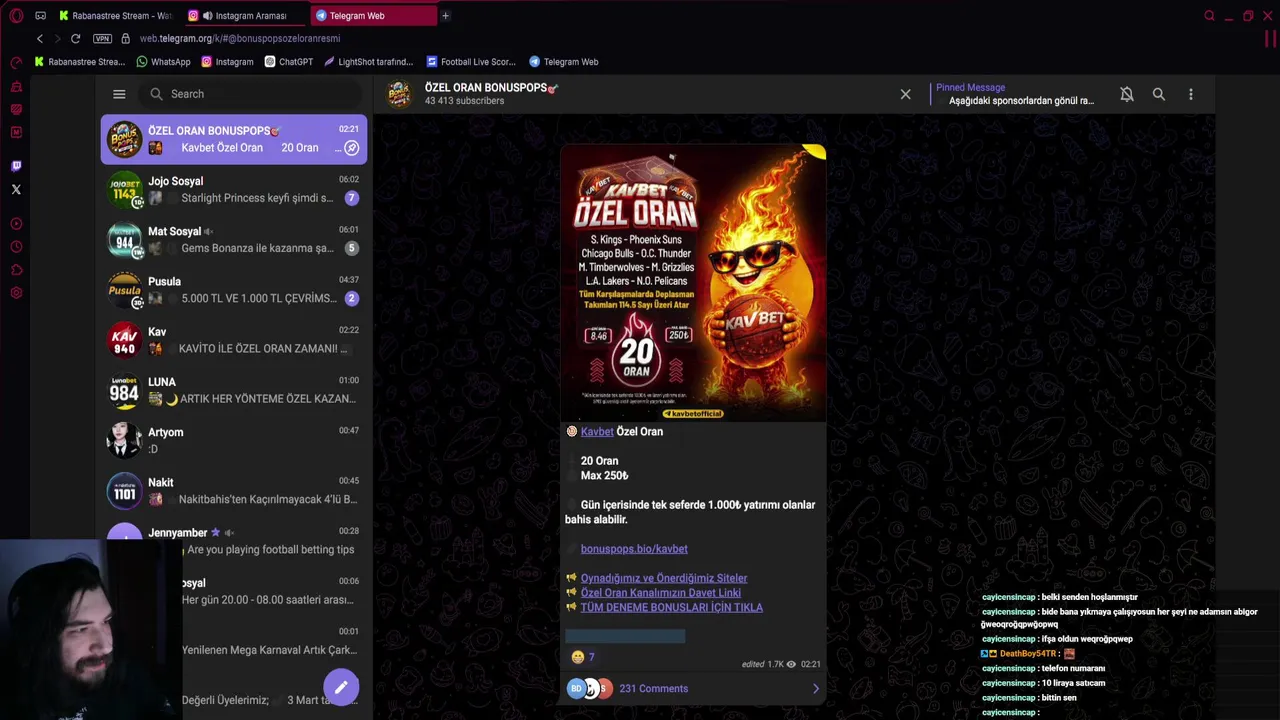Open Opera sidebar settings gear
The height and width of the screenshot is (720, 1280).
16,293
